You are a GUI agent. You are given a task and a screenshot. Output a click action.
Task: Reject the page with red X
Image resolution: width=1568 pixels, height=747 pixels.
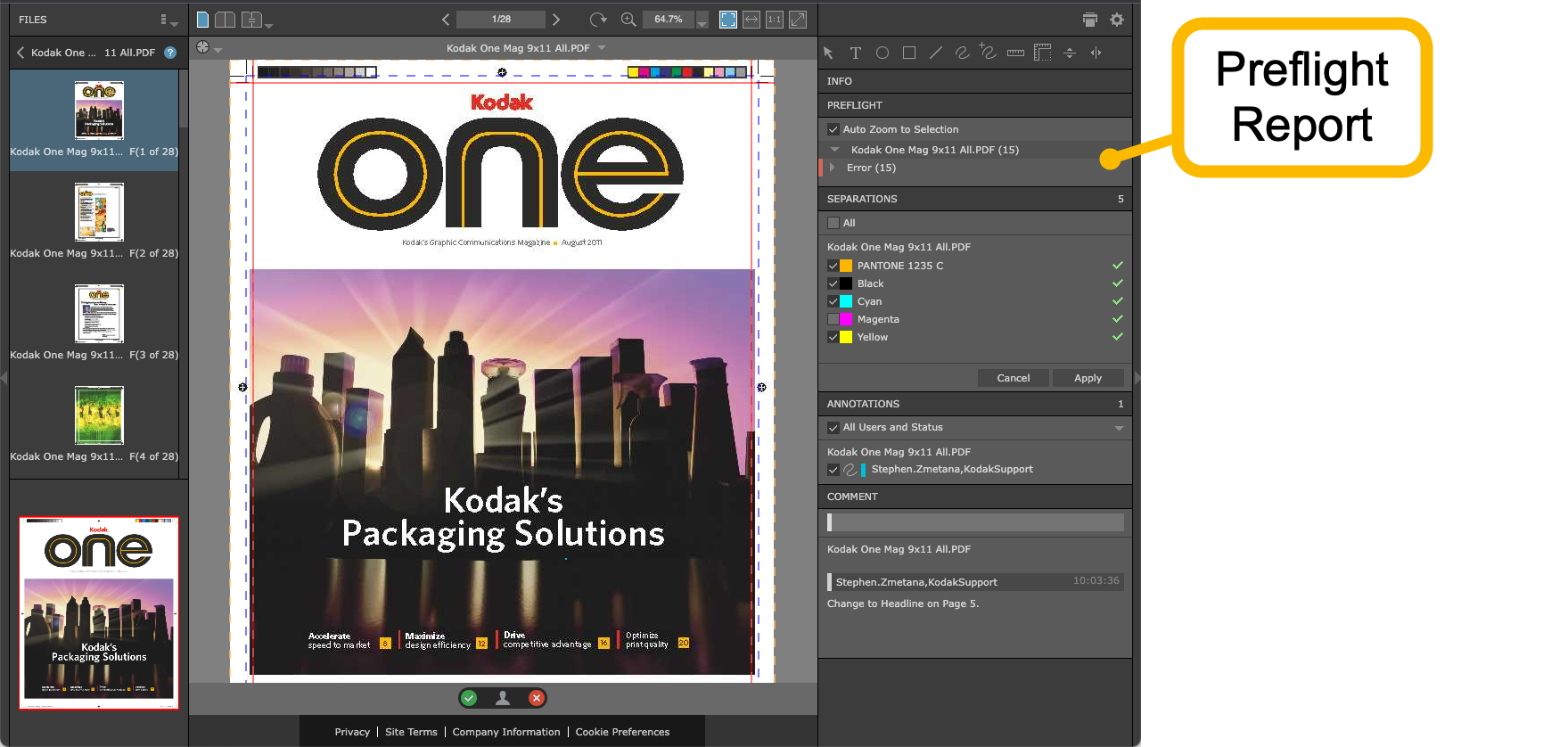coord(537,698)
